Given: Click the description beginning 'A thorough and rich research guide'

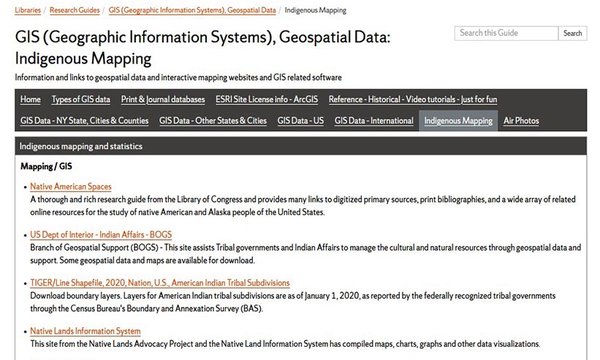Looking at the screenshot, I should (x=303, y=206).
